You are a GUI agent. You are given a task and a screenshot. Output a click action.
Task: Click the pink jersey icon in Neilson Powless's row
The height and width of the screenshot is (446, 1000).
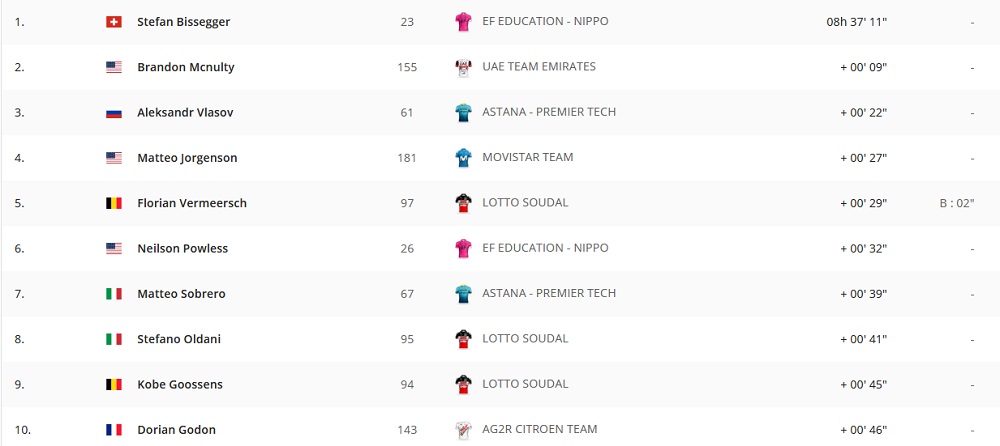point(463,249)
